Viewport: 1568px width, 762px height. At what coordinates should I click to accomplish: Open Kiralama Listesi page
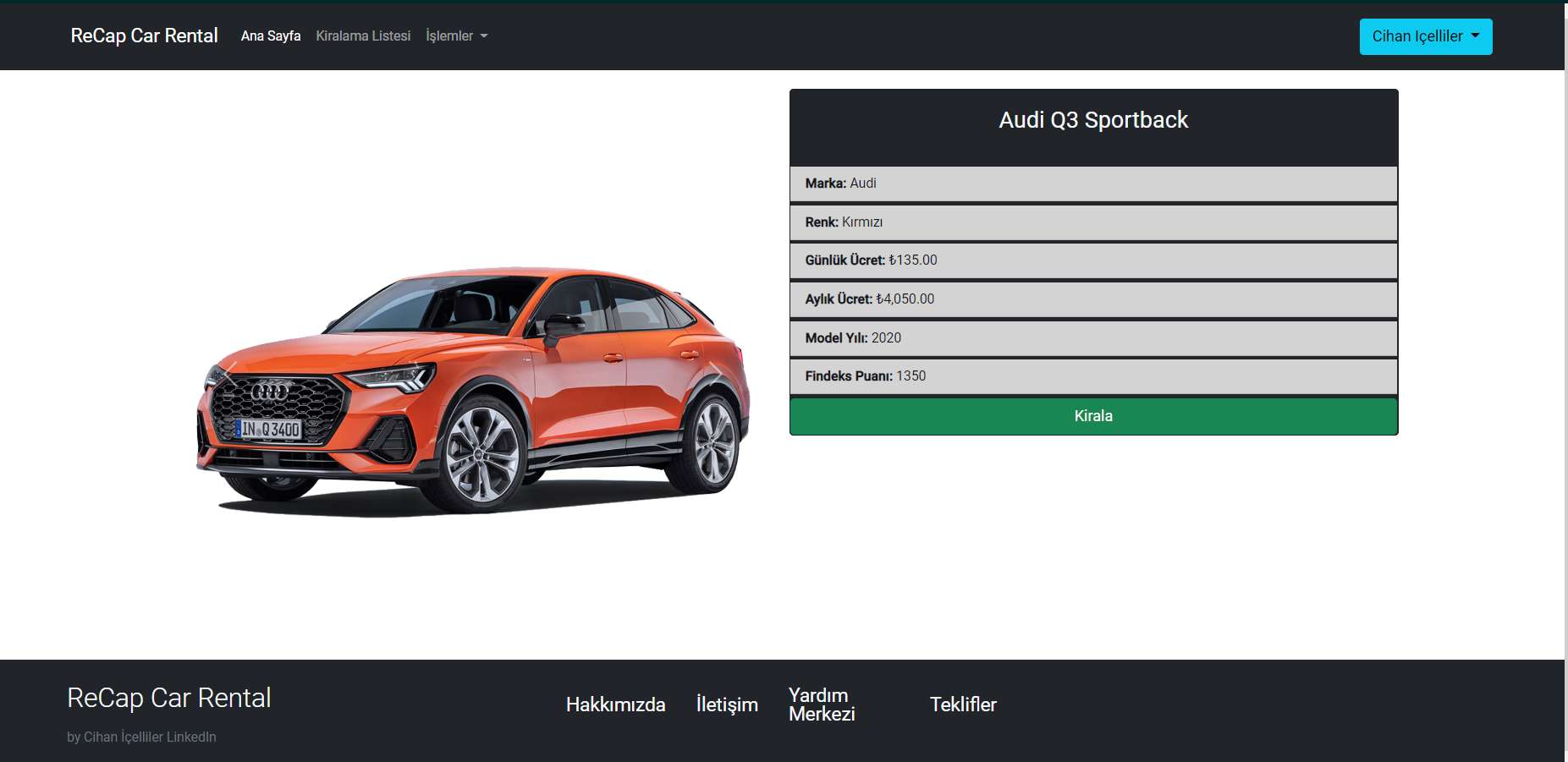point(363,36)
